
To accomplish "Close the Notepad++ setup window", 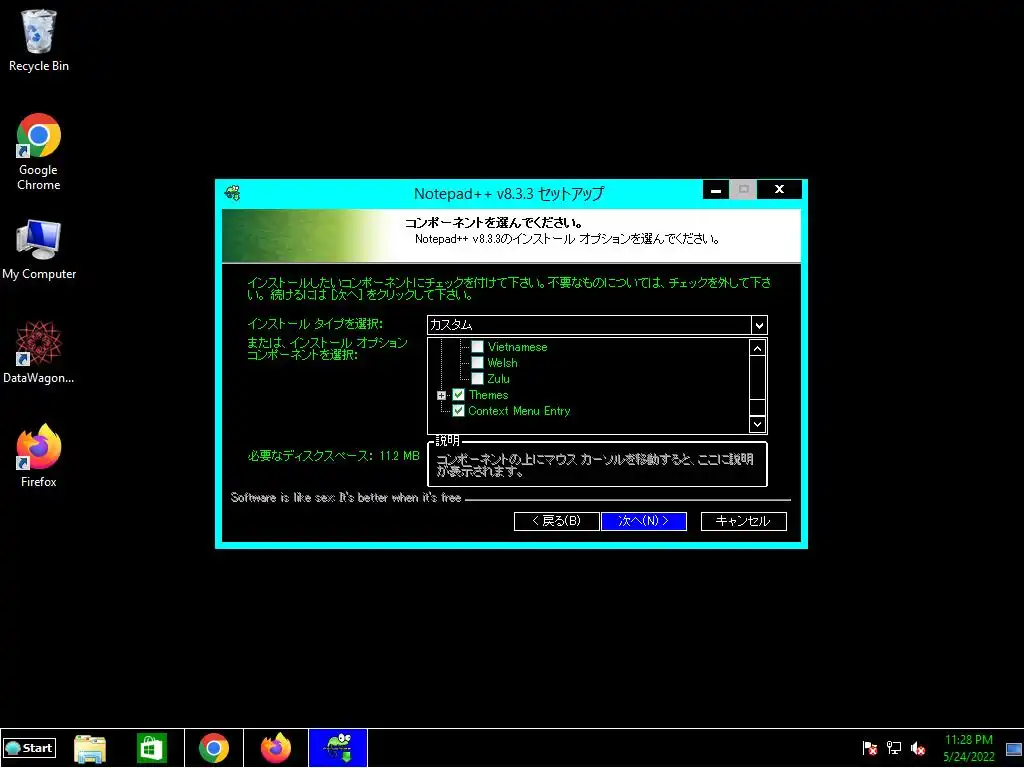I will coord(779,189).
